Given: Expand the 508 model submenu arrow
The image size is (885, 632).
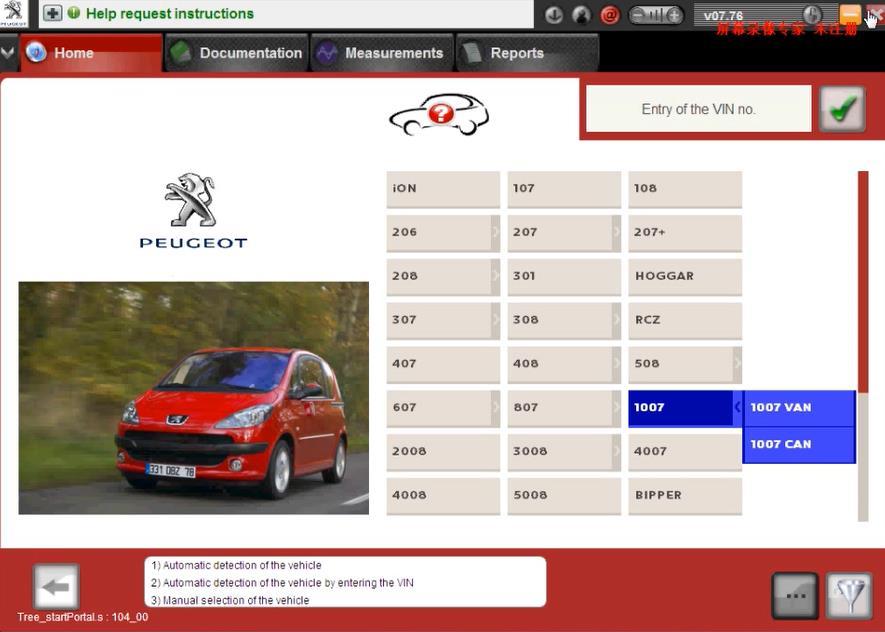Looking at the screenshot, I should [737, 364].
